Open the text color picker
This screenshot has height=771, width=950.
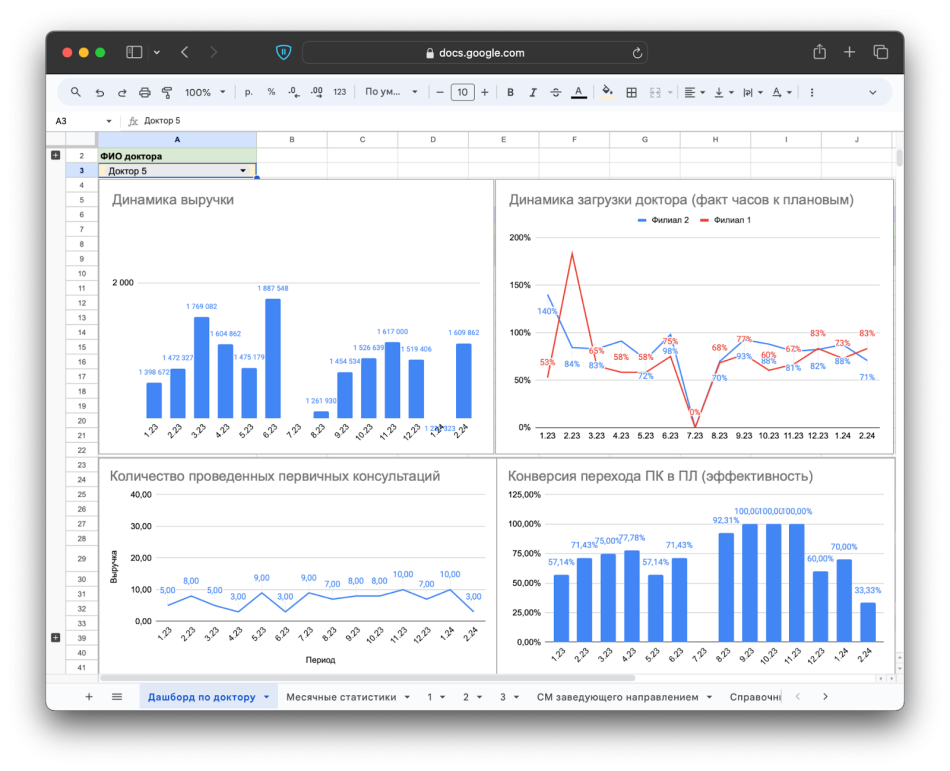pos(579,92)
